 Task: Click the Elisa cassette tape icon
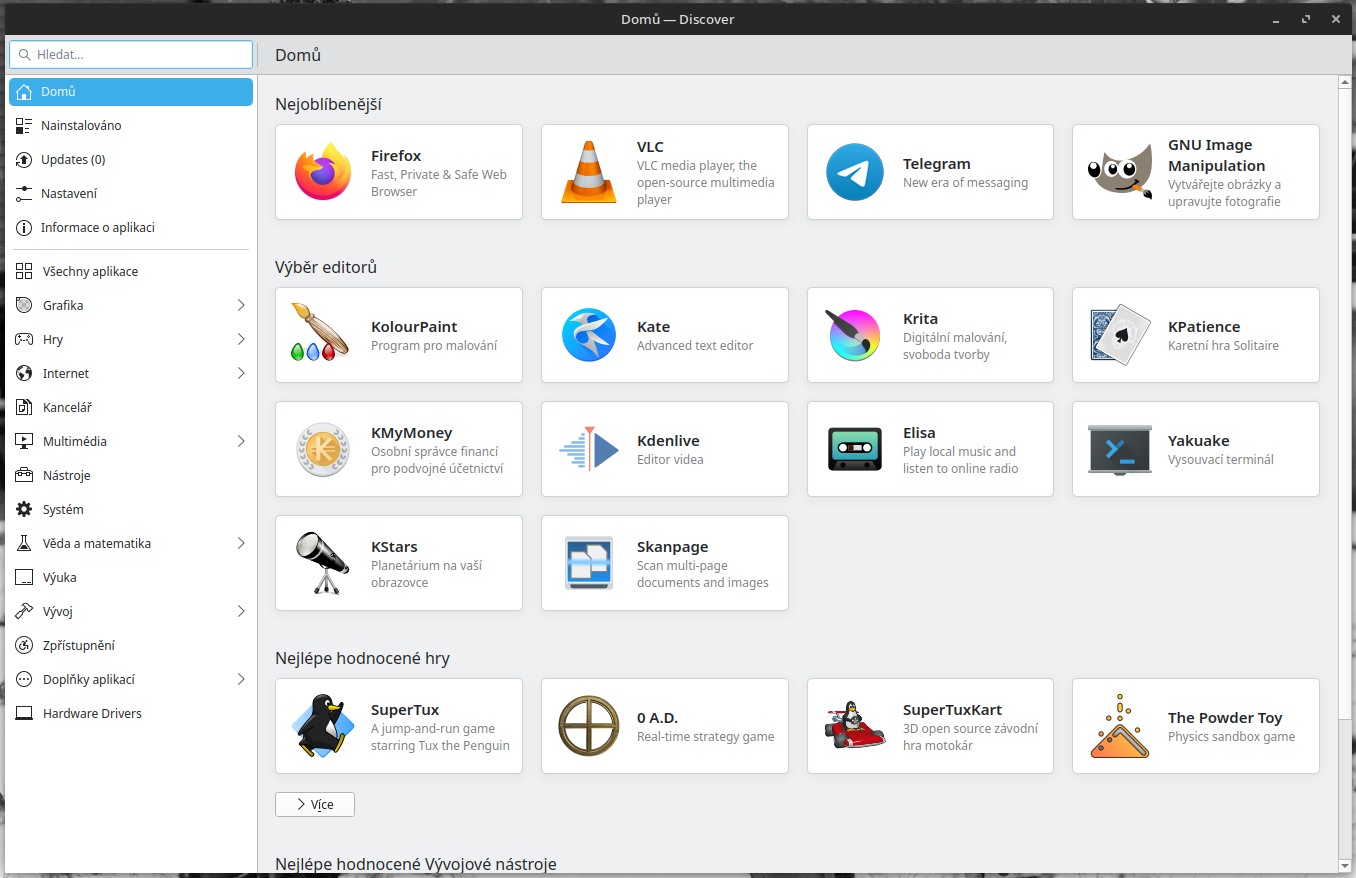[855, 449]
